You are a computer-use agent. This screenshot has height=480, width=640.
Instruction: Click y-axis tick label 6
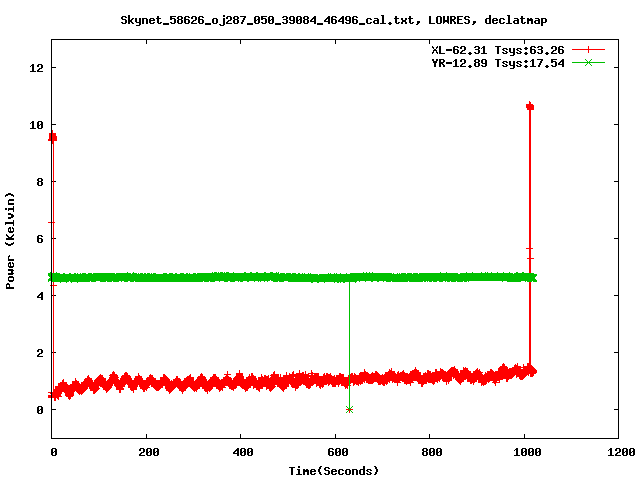coord(40,239)
